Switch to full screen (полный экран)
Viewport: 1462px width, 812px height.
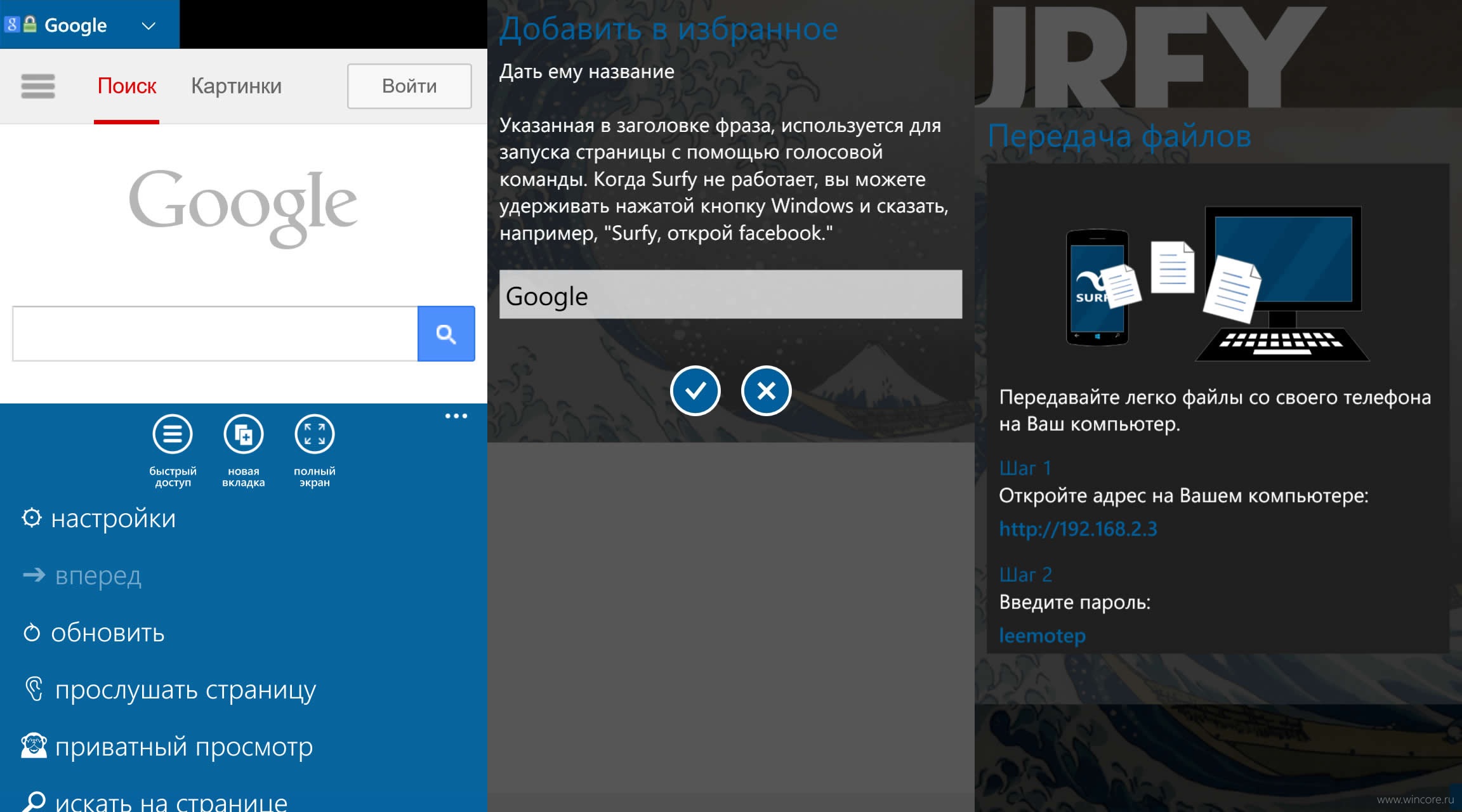click(315, 435)
